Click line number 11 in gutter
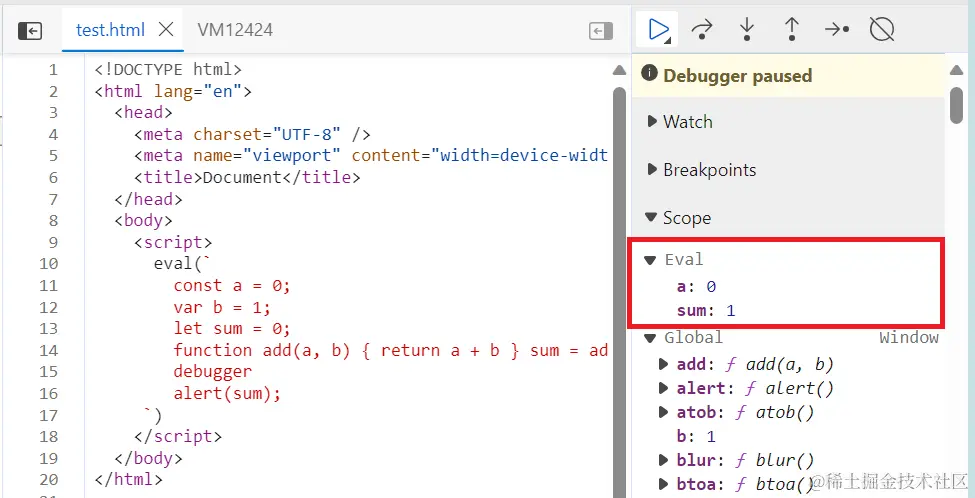The width and height of the screenshot is (975, 498). pyautogui.click(x=47, y=285)
